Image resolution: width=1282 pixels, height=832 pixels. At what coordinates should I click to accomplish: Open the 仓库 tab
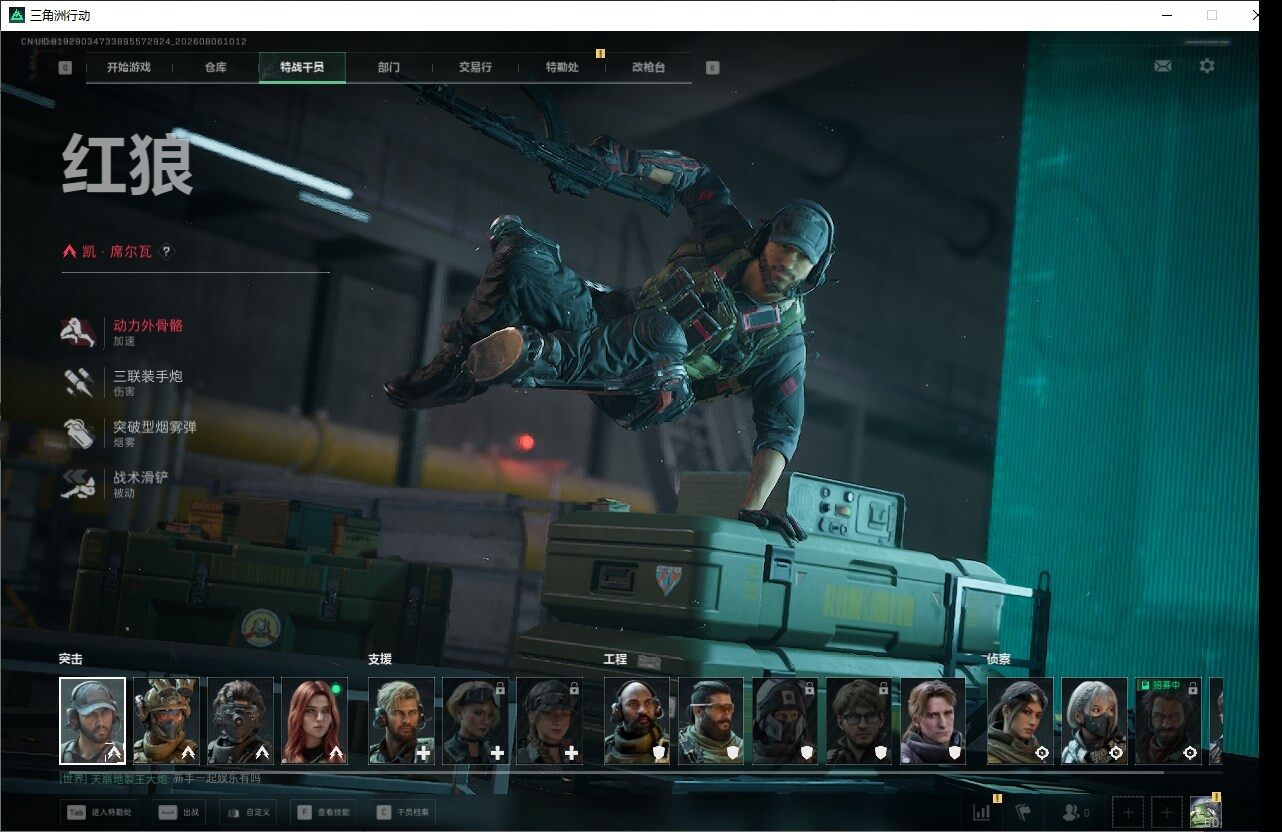click(x=215, y=68)
